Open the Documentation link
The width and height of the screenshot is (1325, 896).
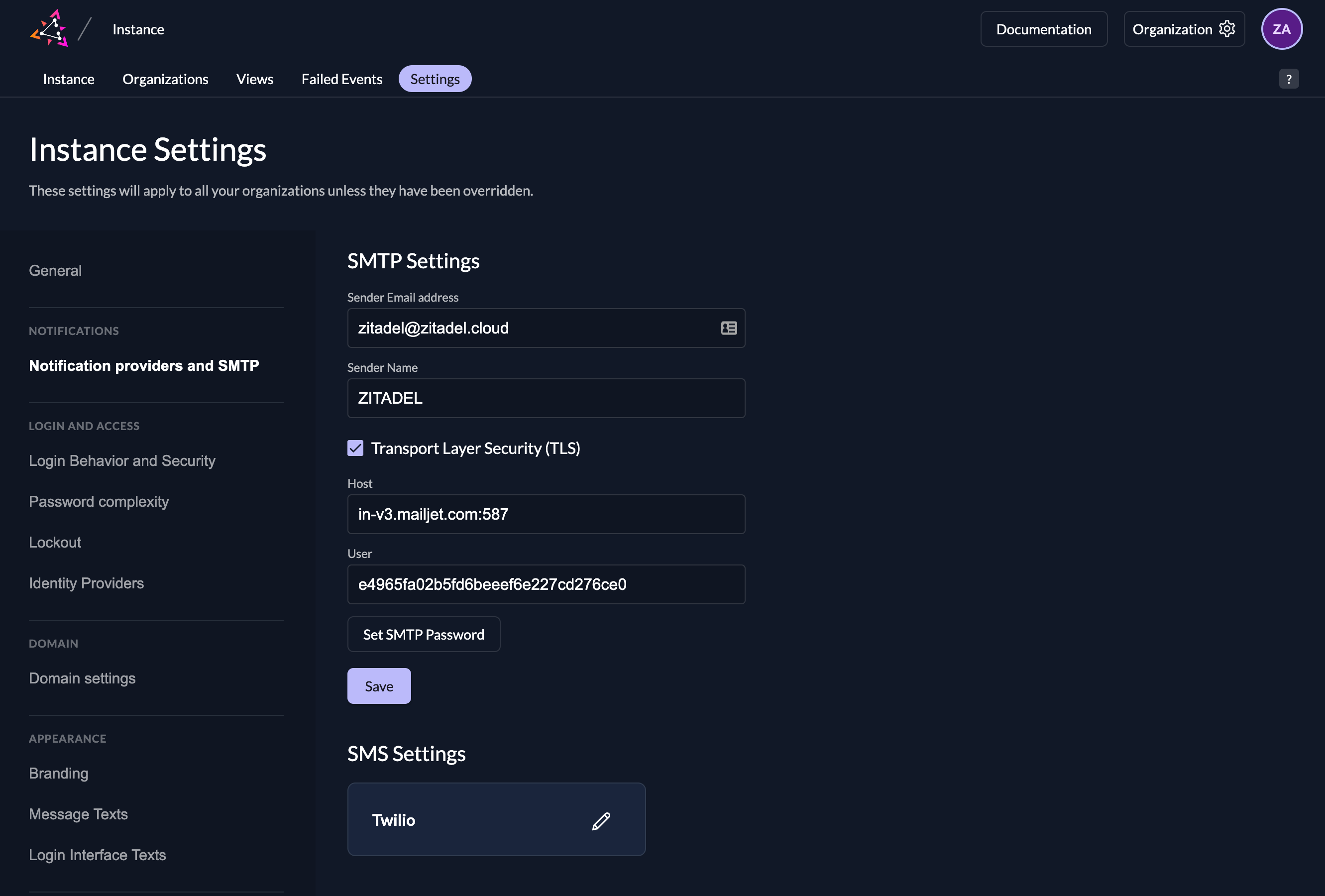1043,29
